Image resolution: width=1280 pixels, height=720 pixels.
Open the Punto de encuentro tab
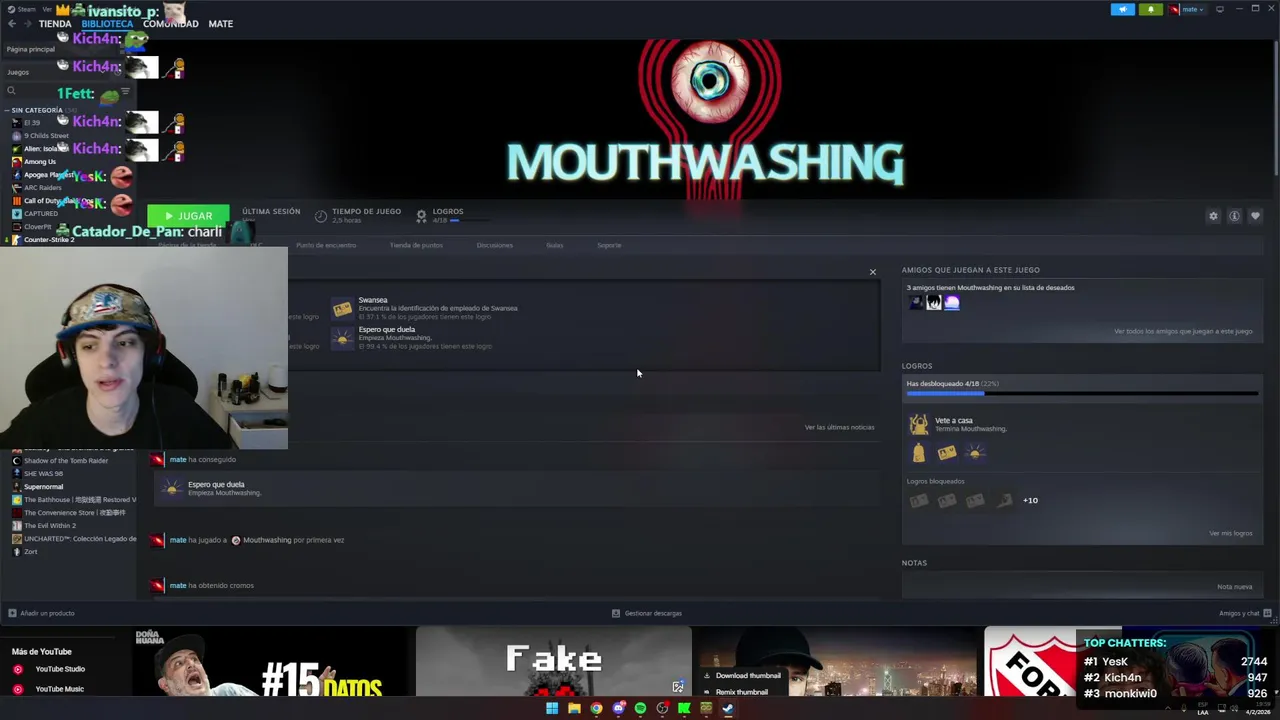[326, 245]
